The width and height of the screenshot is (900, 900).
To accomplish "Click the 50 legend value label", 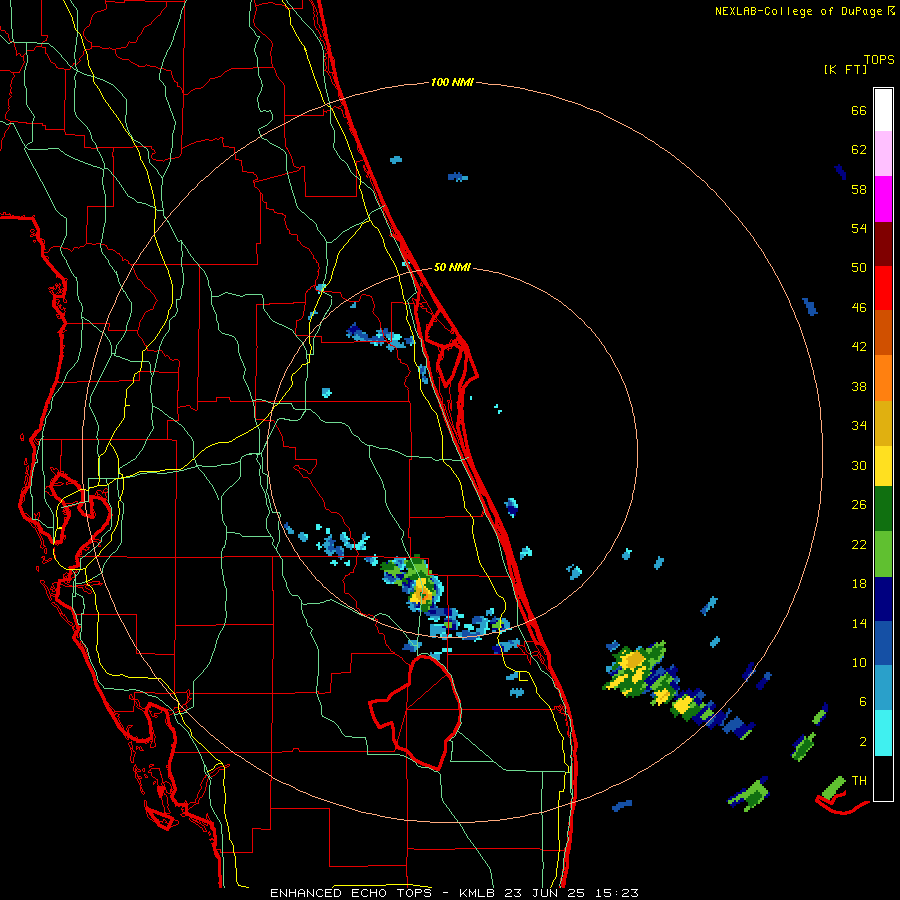I will pyautogui.click(x=859, y=267).
